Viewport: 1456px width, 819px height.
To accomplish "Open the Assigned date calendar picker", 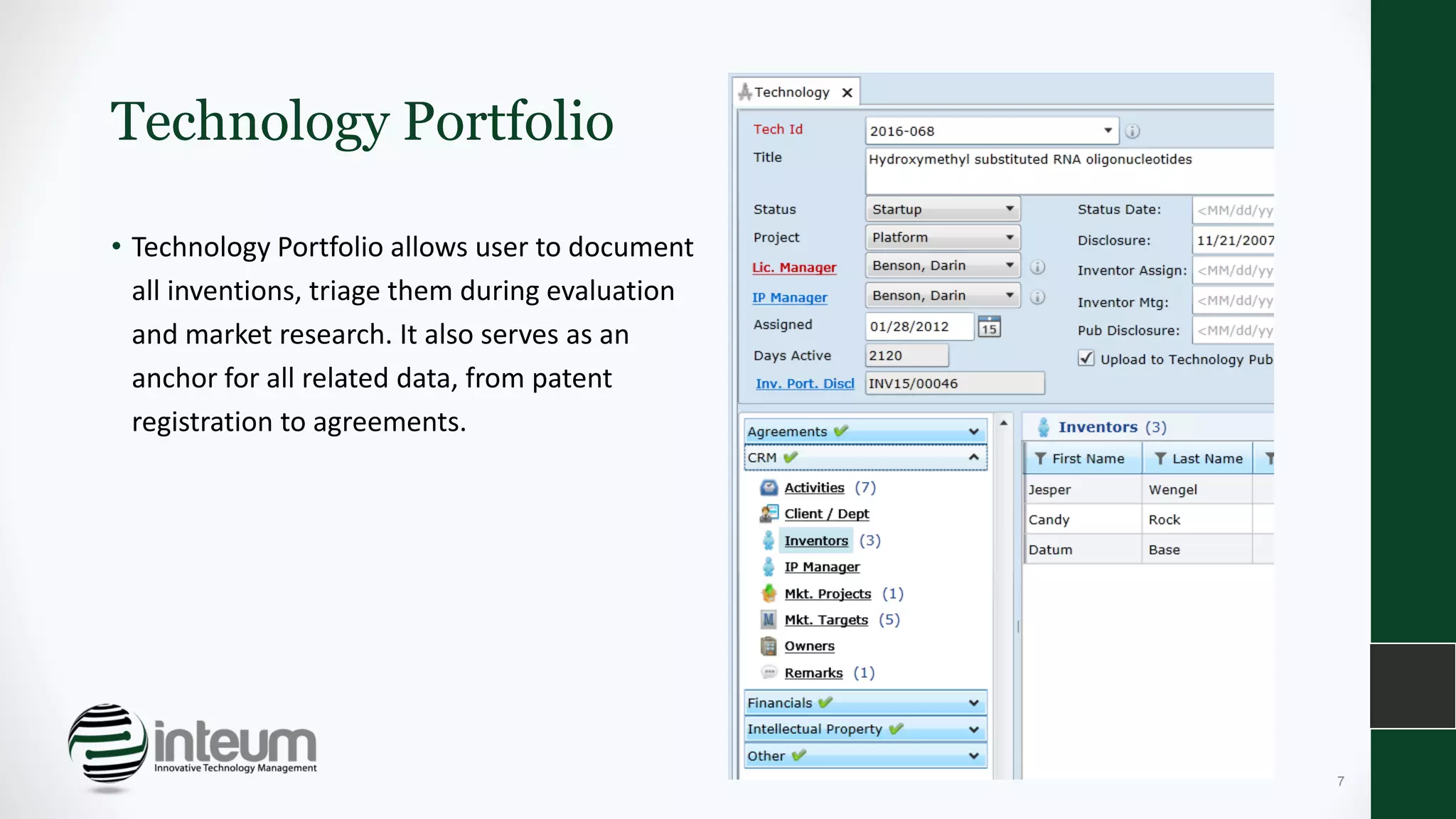I will [x=989, y=326].
